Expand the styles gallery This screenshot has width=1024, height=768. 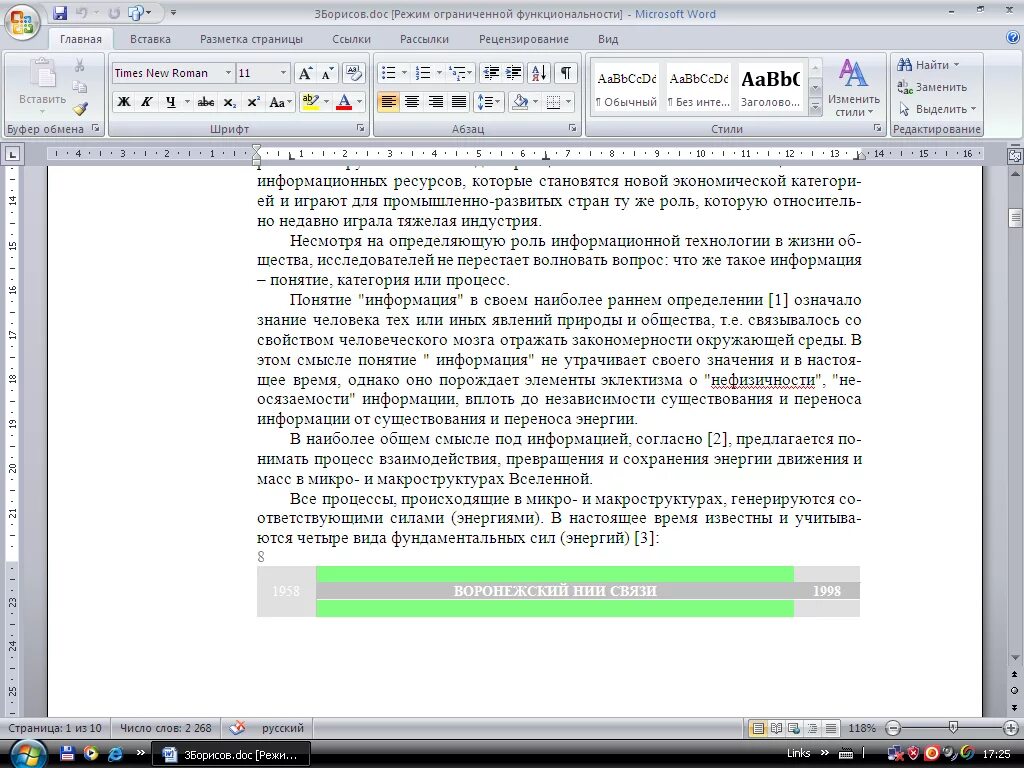tap(815, 106)
